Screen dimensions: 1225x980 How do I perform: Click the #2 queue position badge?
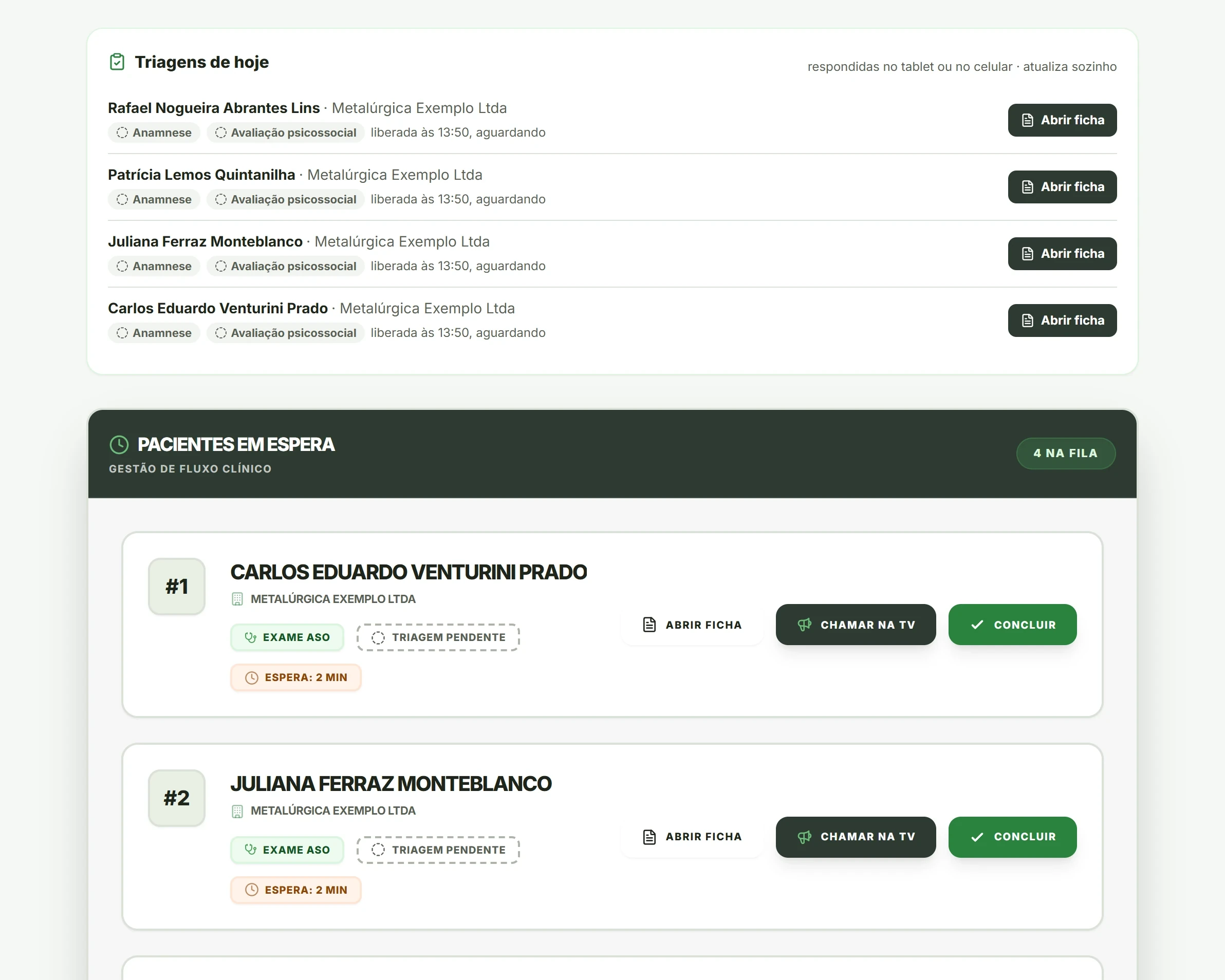point(177,798)
